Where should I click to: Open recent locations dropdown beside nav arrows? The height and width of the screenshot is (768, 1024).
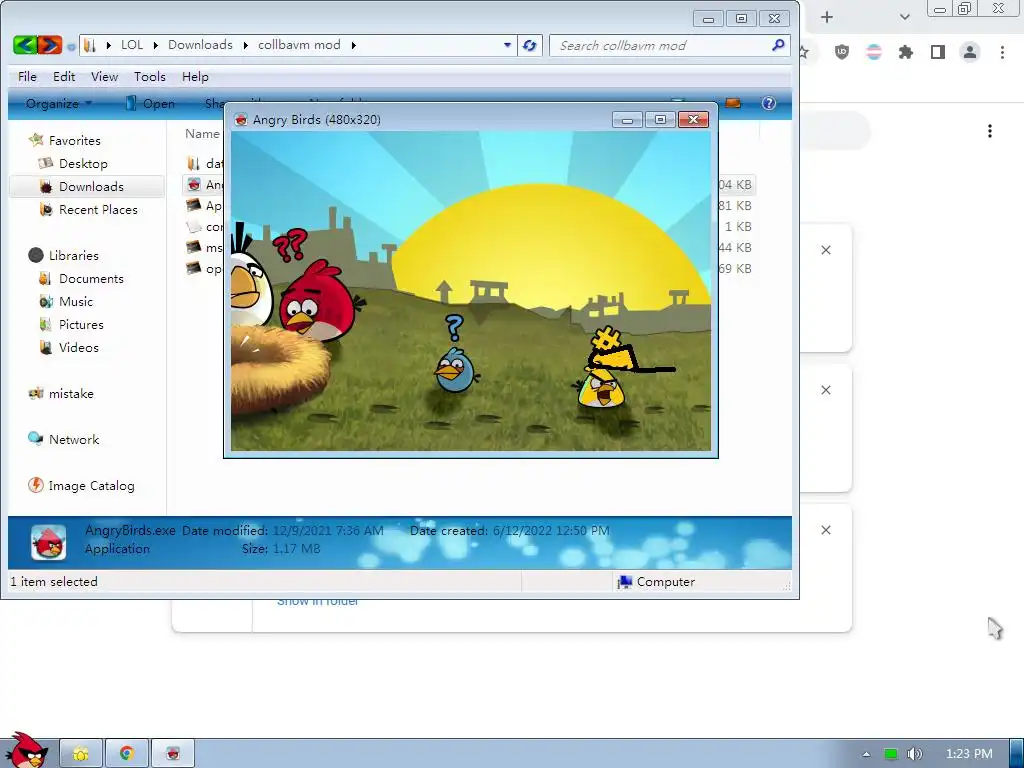(x=71, y=46)
